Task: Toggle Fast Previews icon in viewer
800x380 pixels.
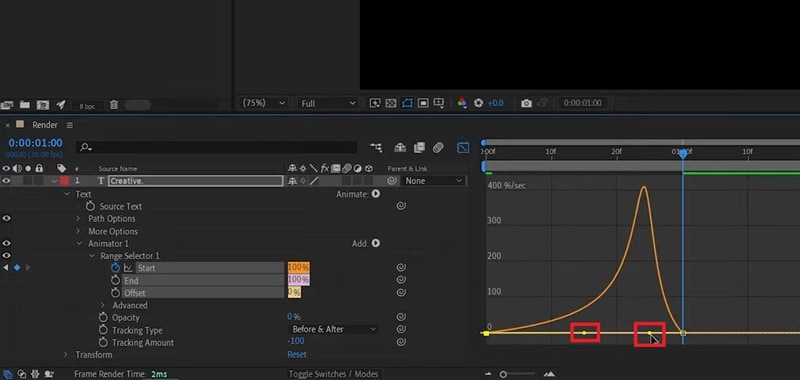Action: [x=375, y=103]
